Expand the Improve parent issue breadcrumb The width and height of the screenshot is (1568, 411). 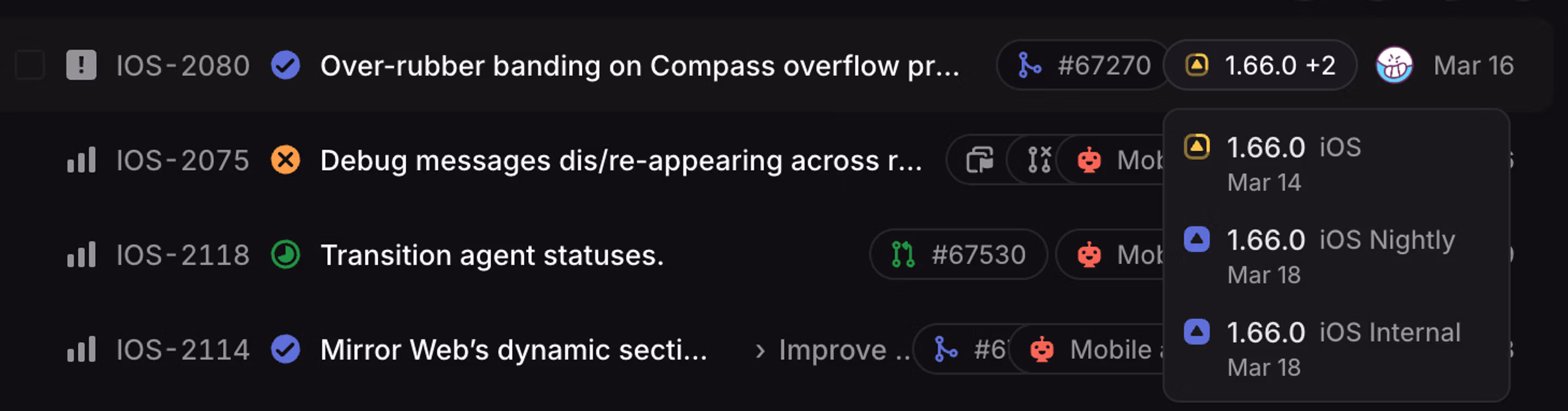tap(832, 350)
